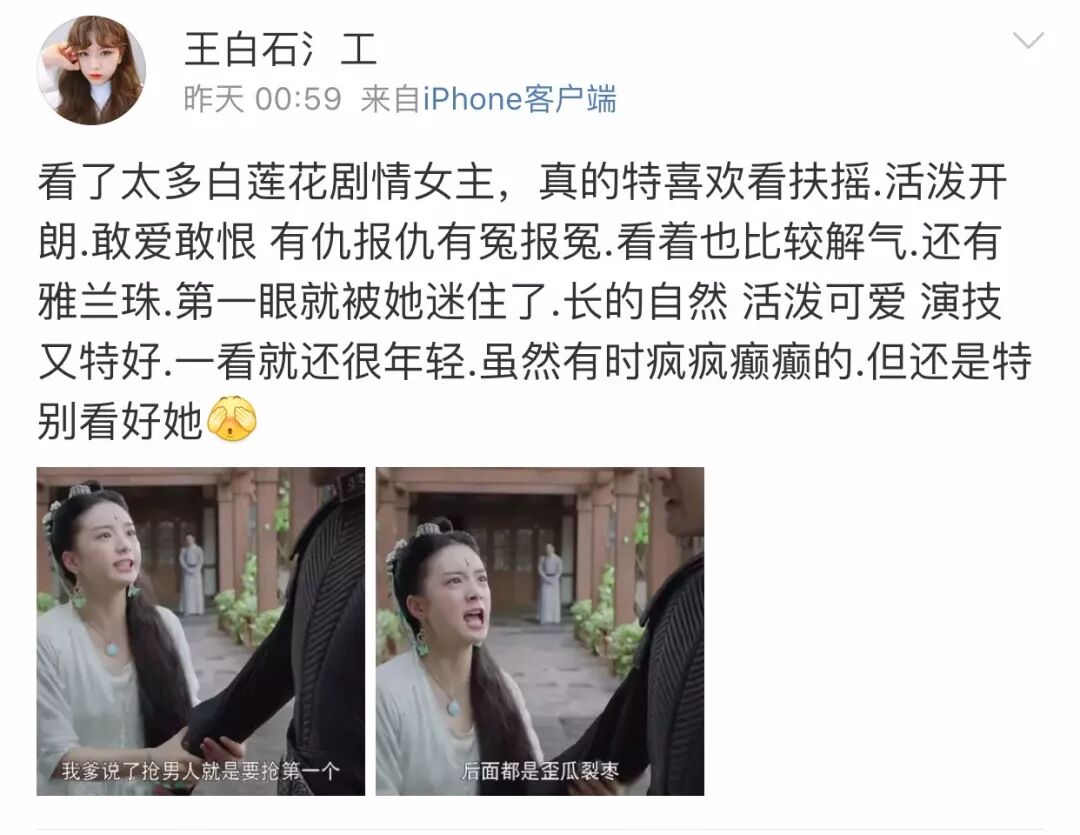
Task: Open the poster's profile avatar
Action: click(91, 70)
